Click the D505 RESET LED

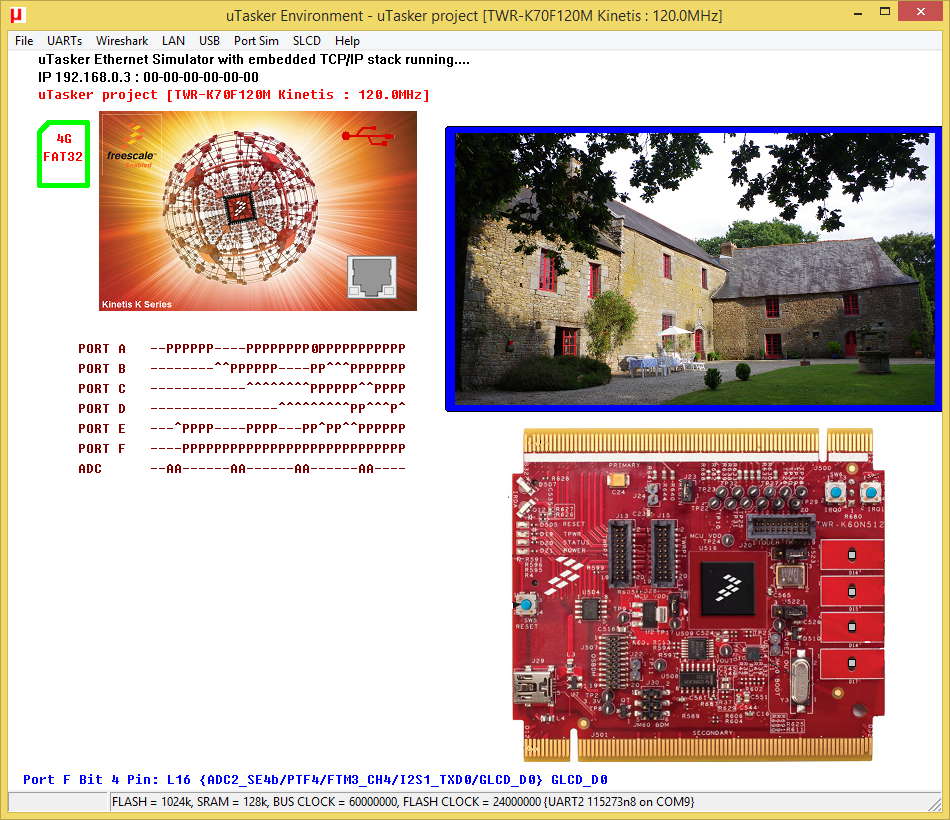coord(523,524)
